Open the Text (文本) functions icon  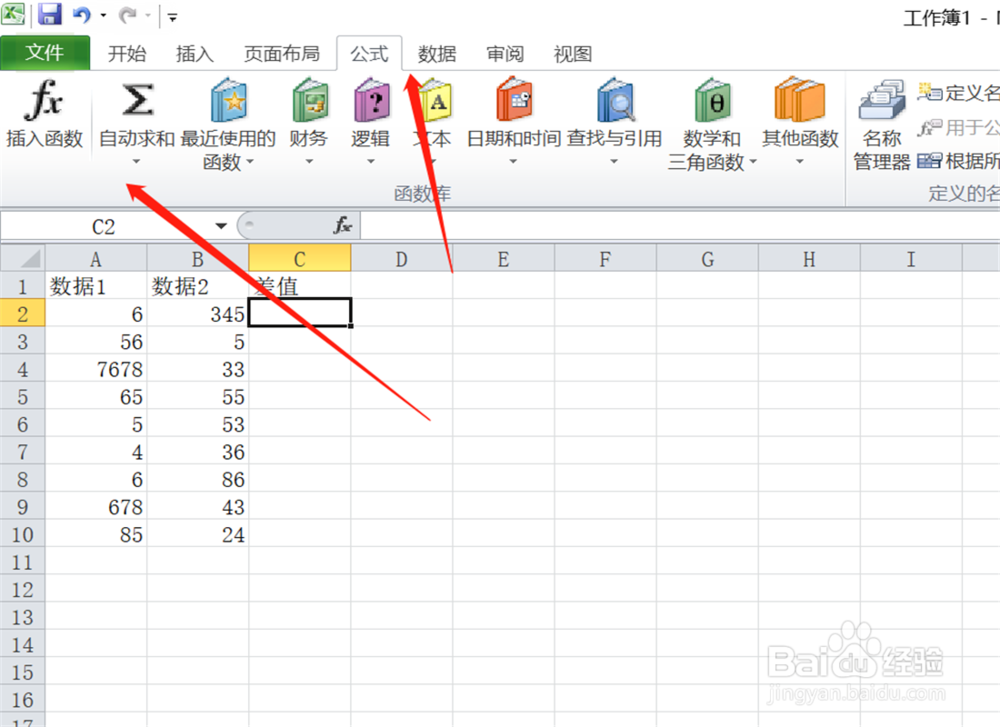pyautogui.click(x=436, y=100)
